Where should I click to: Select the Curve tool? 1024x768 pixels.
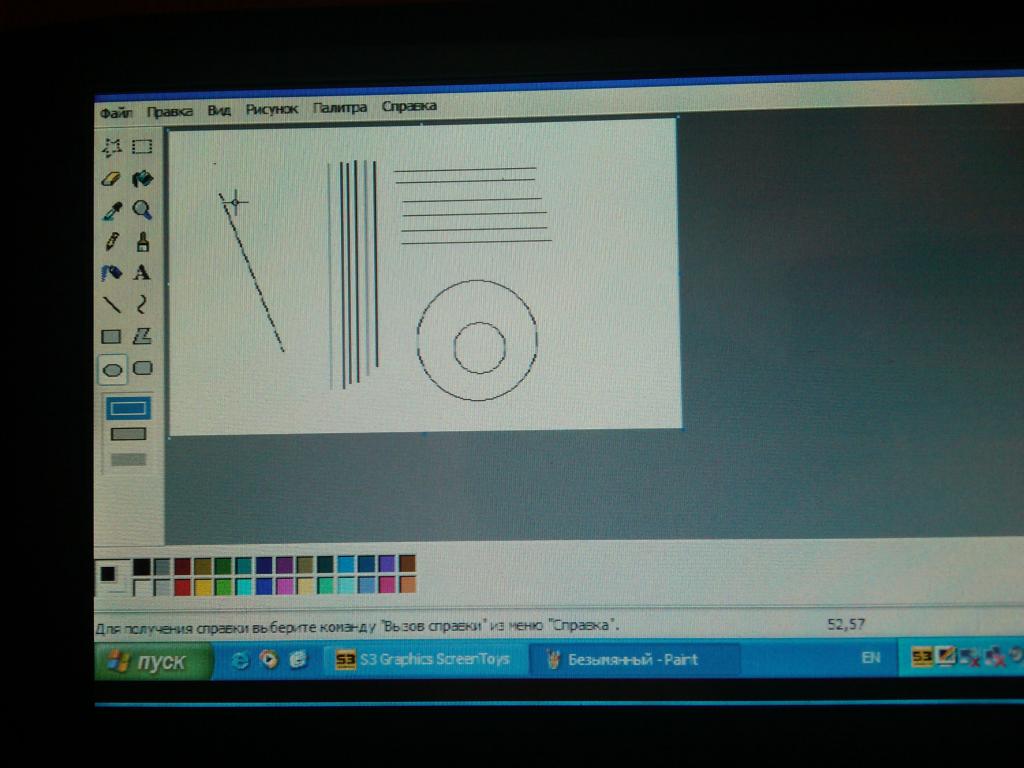(142, 304)
